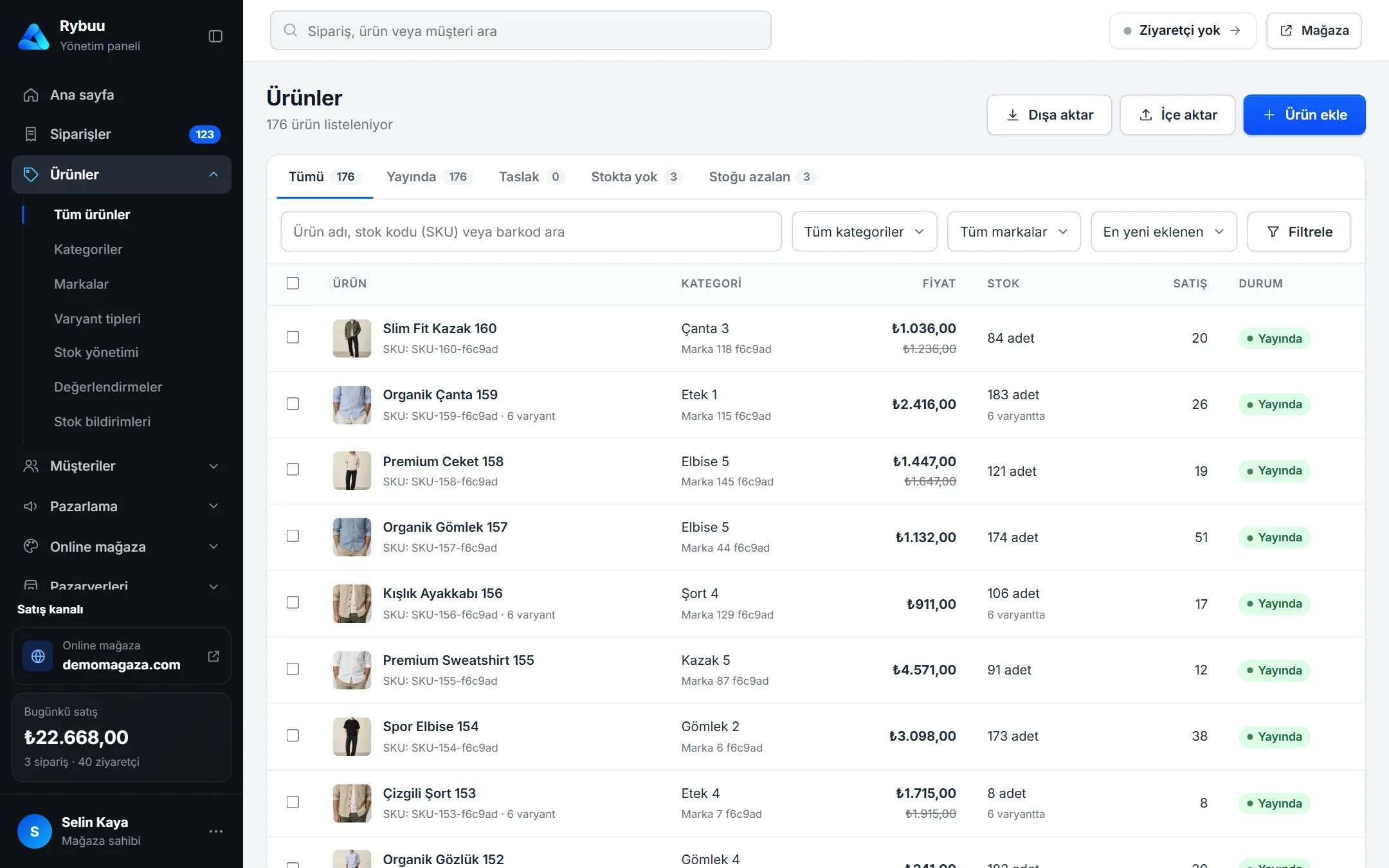Switch to the Yayında tab
Screen dimensions: 1389x868
(x=430, y=177)
